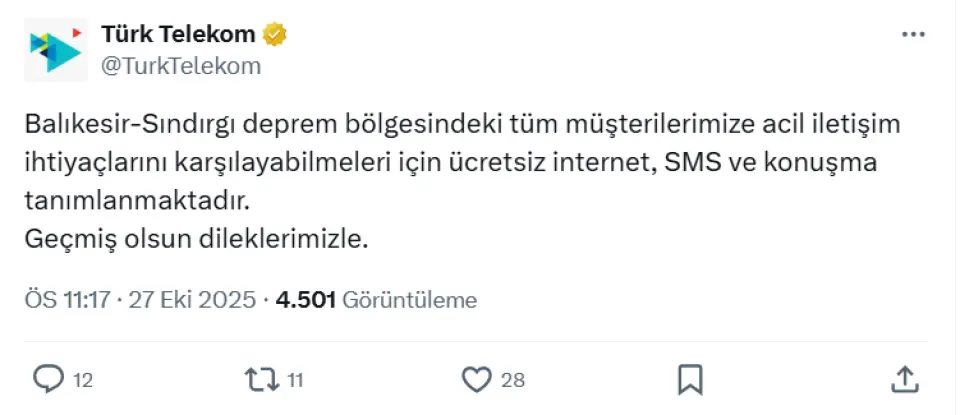The width and height of the screenshot is (960, 415).
Task: Click the reply speech bubble icon
Action: 48,379
